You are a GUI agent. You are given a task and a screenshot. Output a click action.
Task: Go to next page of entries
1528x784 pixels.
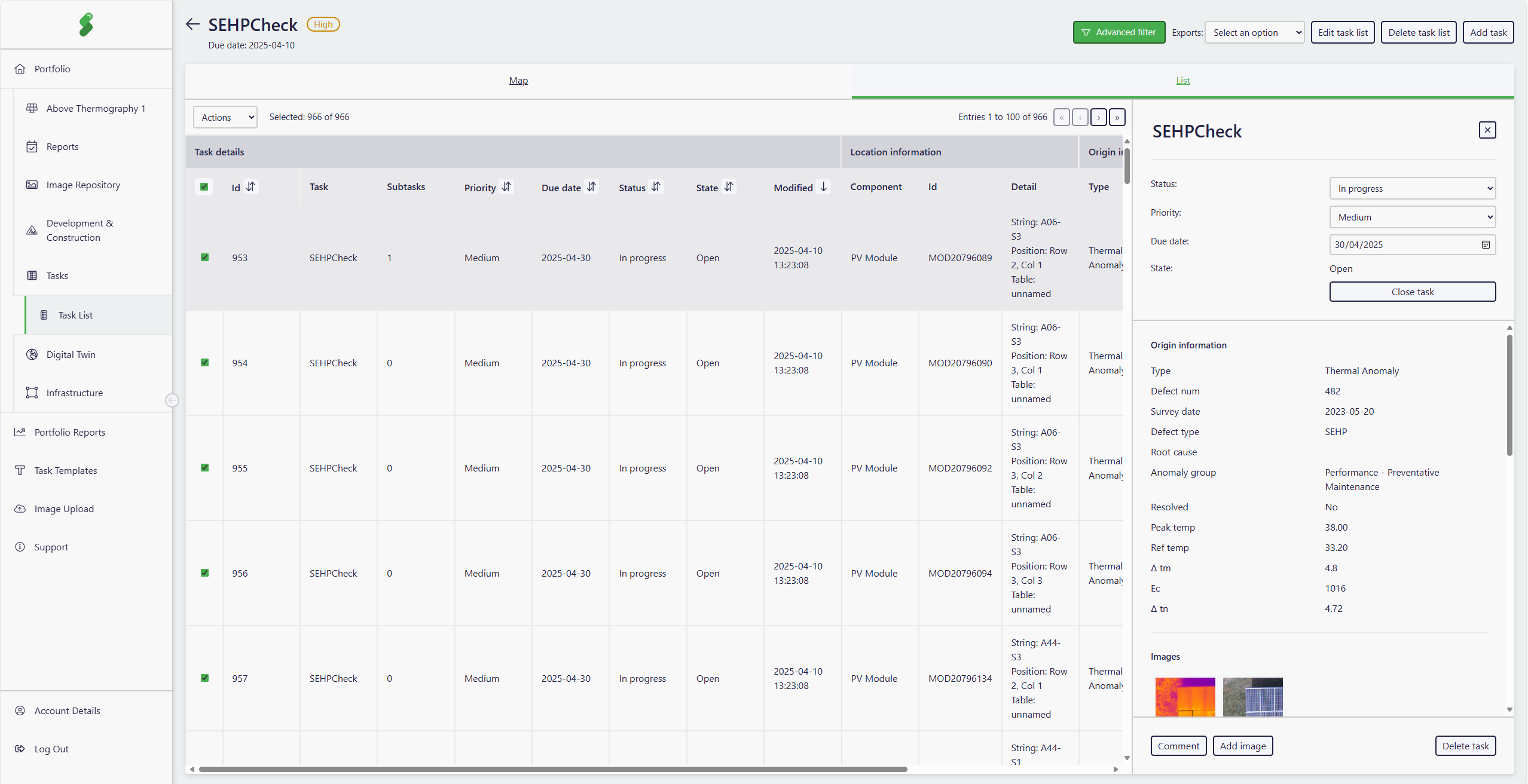1098,117
